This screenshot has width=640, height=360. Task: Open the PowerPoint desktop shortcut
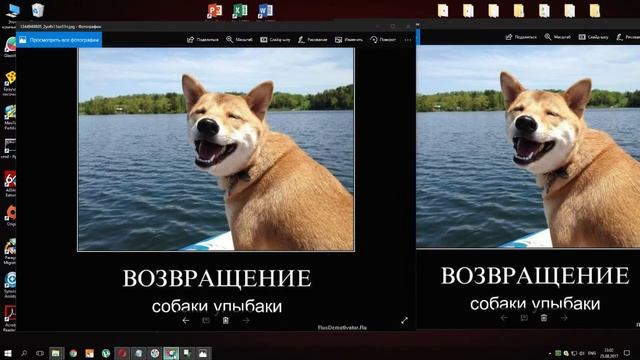(215, 11)
